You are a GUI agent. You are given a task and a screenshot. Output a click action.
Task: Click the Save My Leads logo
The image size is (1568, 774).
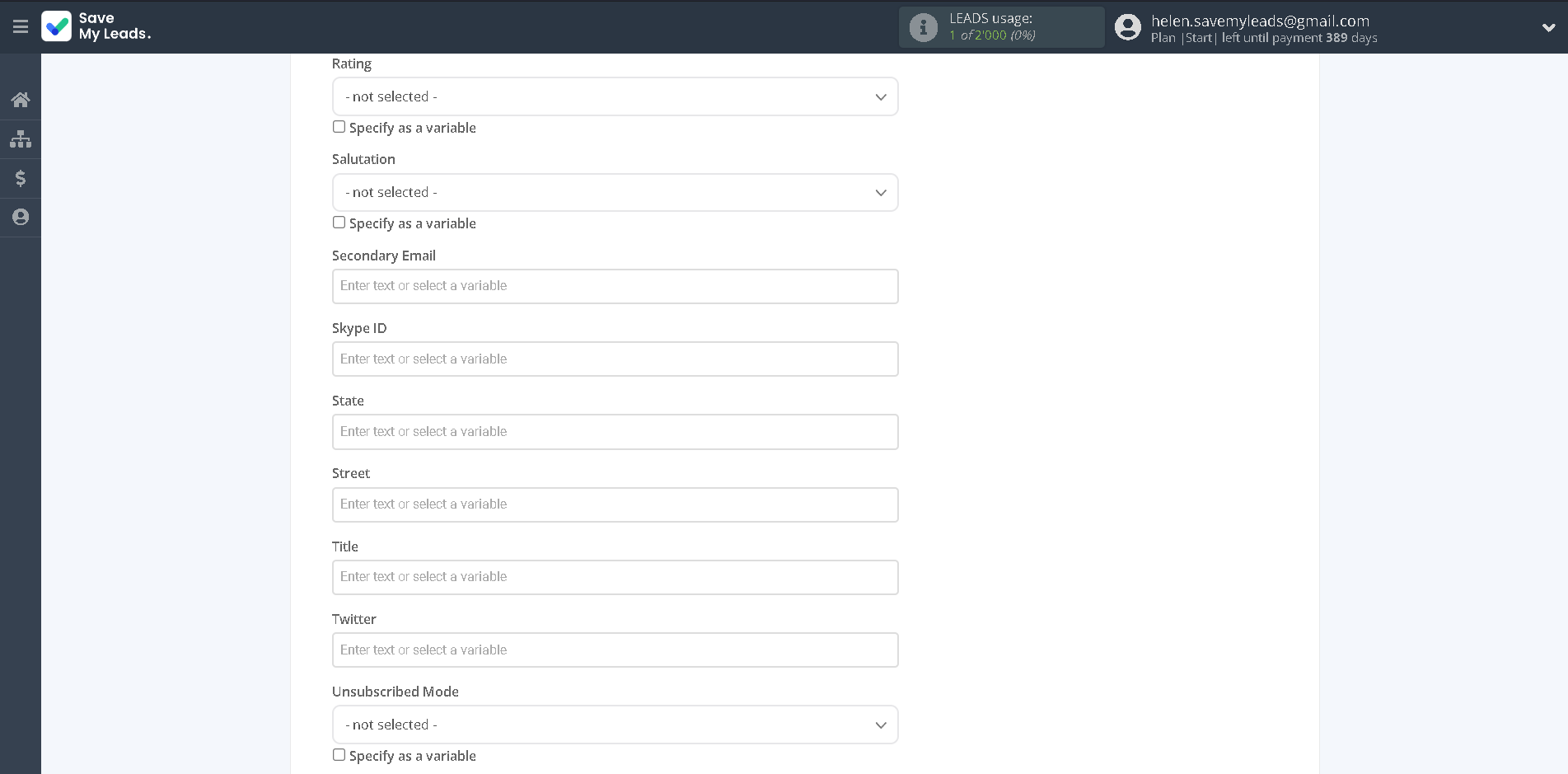pyautogui.click(x=96, y=26)
